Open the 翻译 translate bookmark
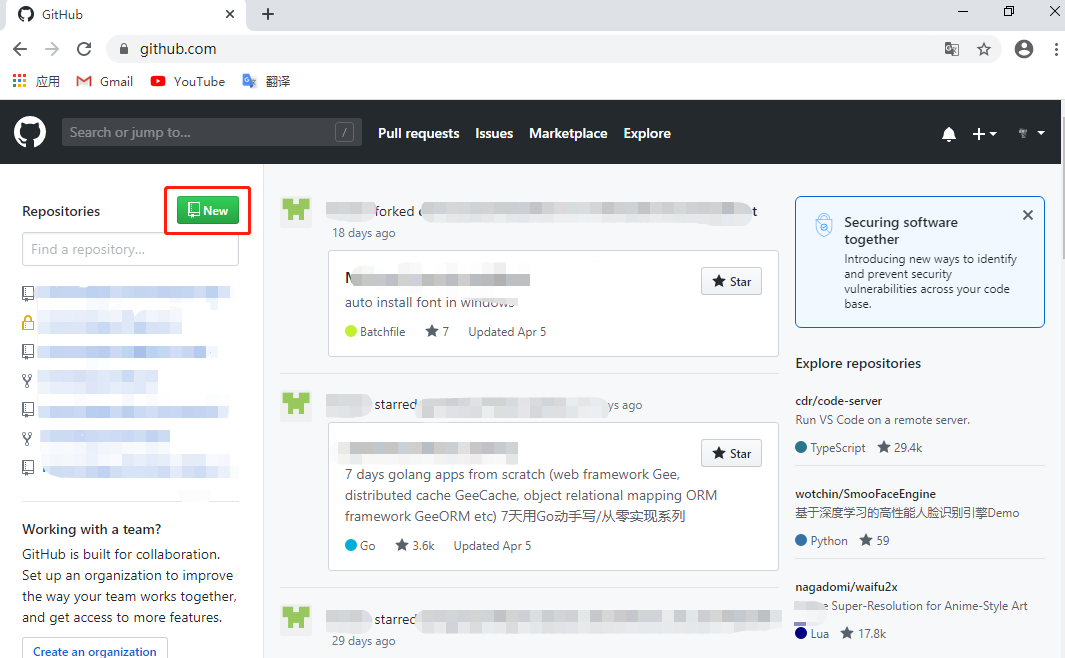The height and width of the screenshot is (658, 1065). pos(266,81)
